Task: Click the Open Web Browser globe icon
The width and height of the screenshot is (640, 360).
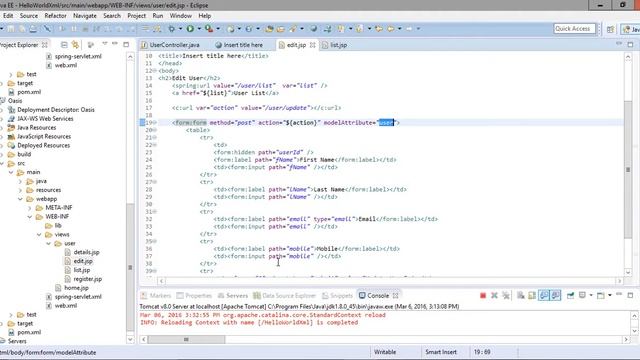Action: click(x=313, y=29)
